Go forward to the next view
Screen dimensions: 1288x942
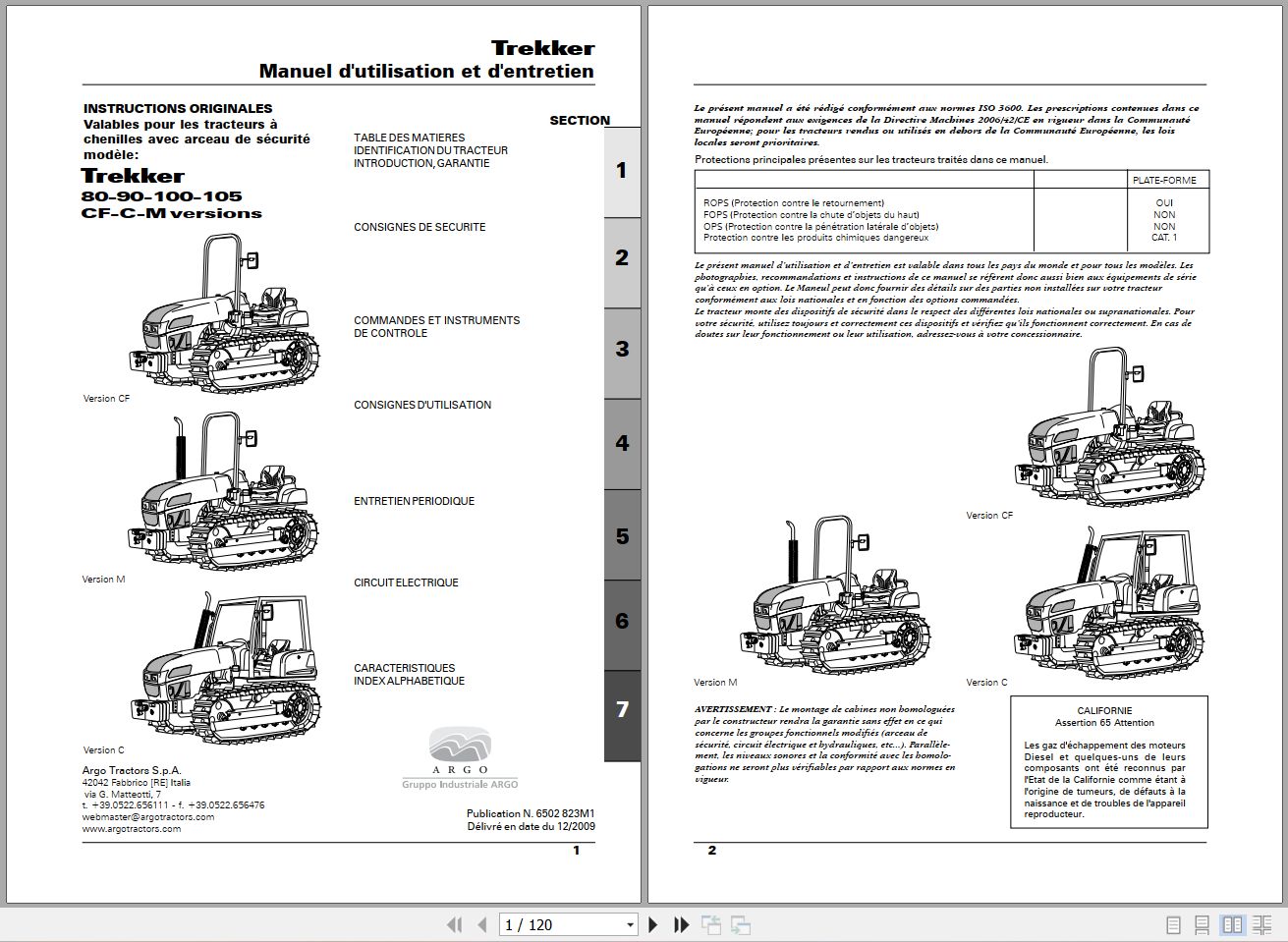point(738,924)
